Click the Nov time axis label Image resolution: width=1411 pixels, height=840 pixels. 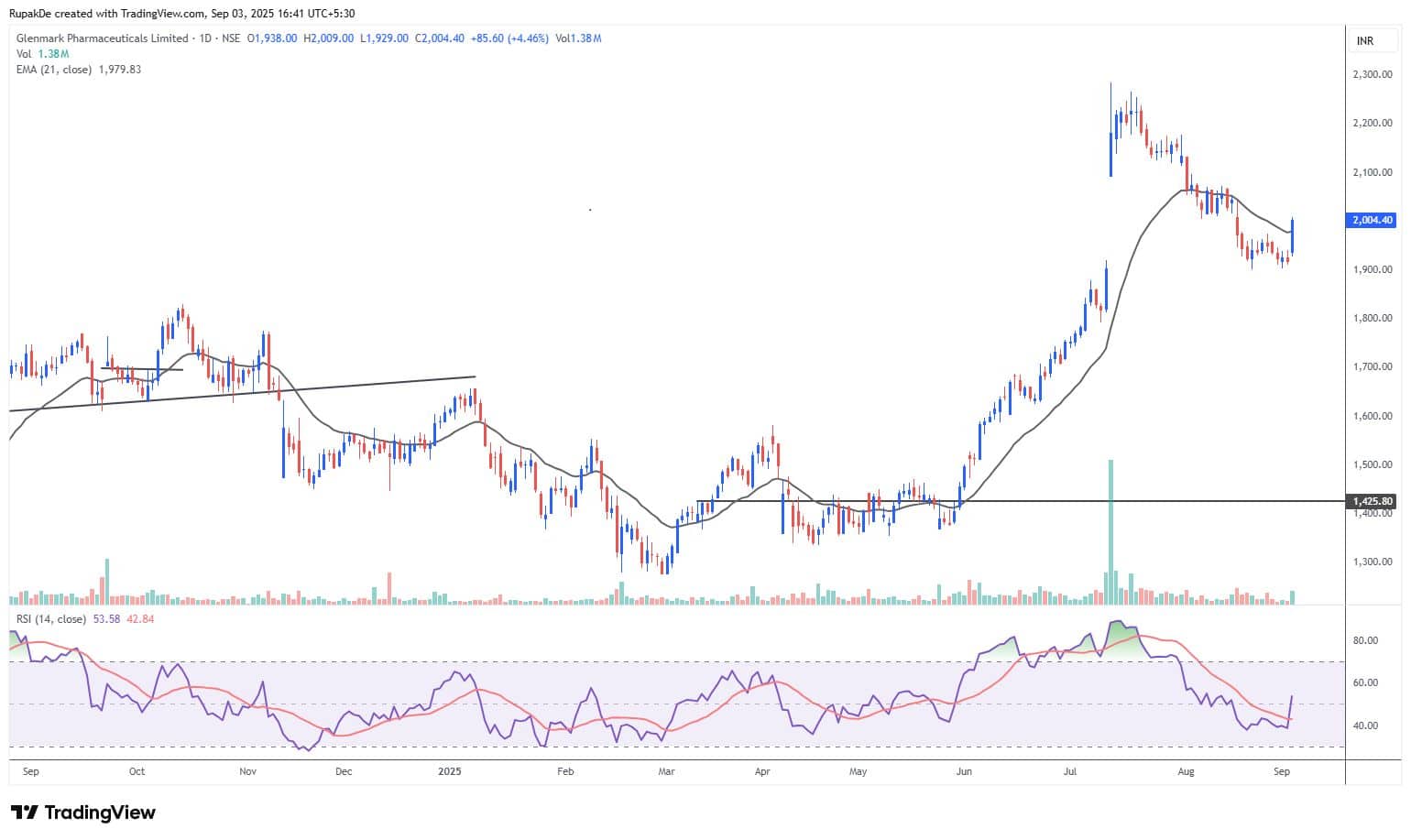(247, 771)
